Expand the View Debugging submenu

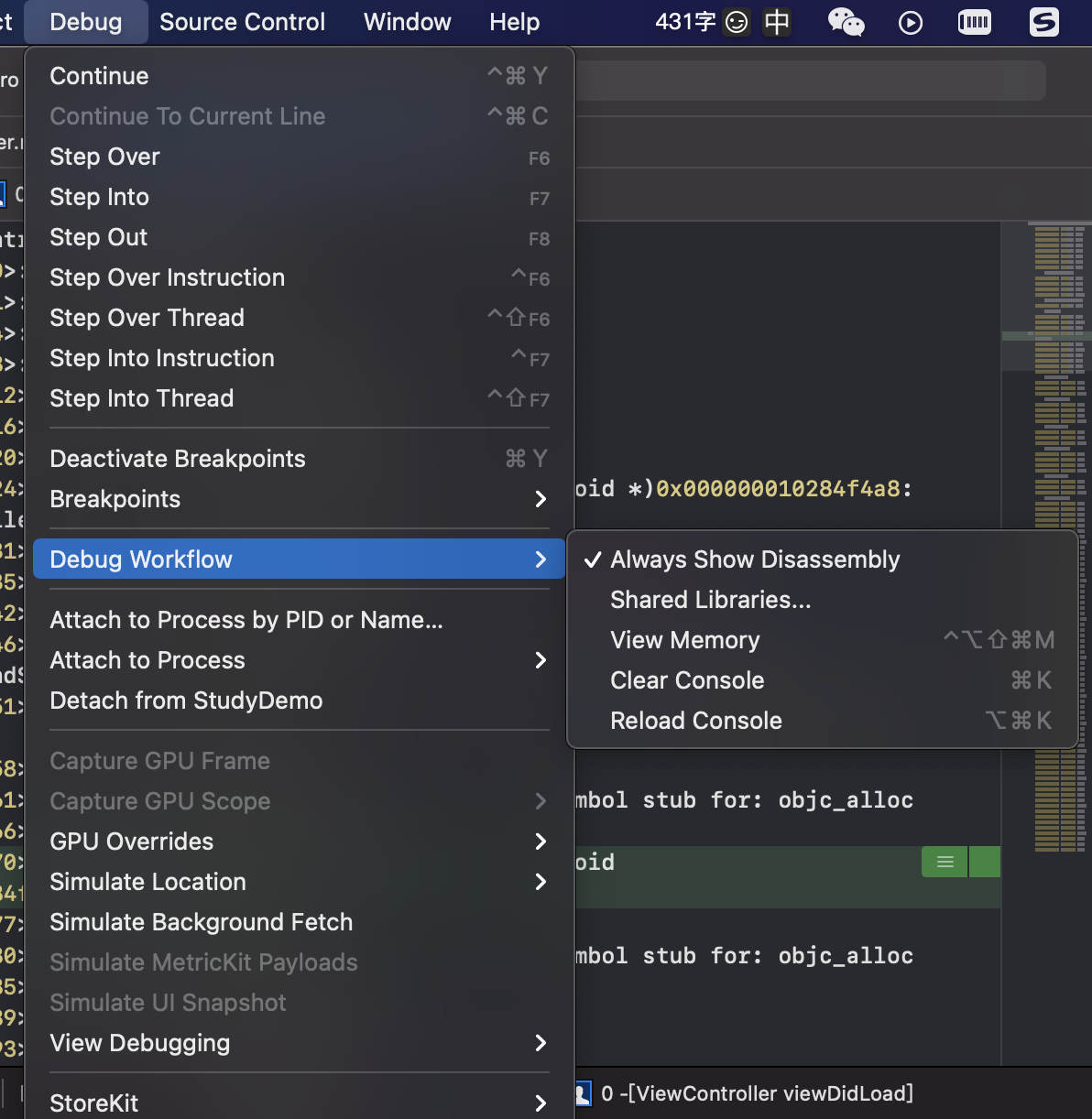(x=299, y=1043)
